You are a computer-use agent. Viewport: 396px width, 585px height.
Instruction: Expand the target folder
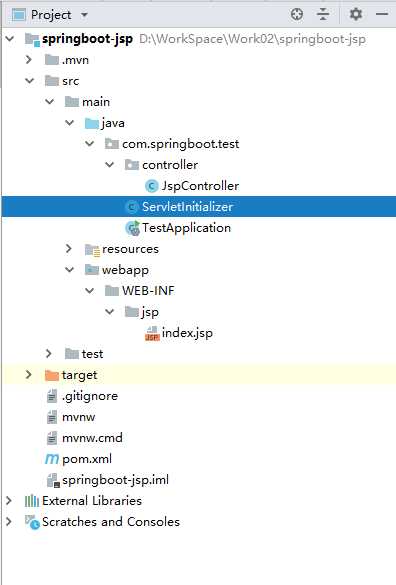pyautogui.click(x=29, y=375)
